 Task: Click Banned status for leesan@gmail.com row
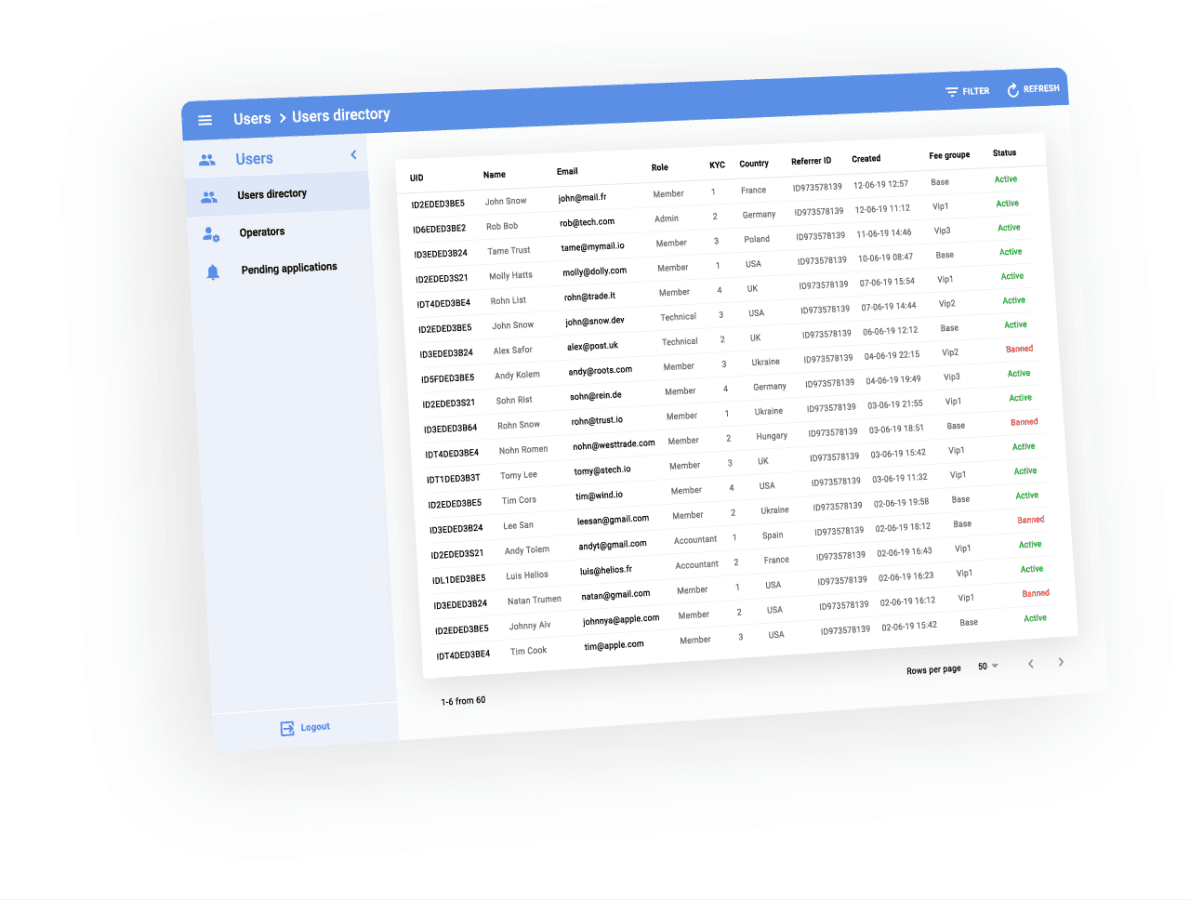point(1031,520)
